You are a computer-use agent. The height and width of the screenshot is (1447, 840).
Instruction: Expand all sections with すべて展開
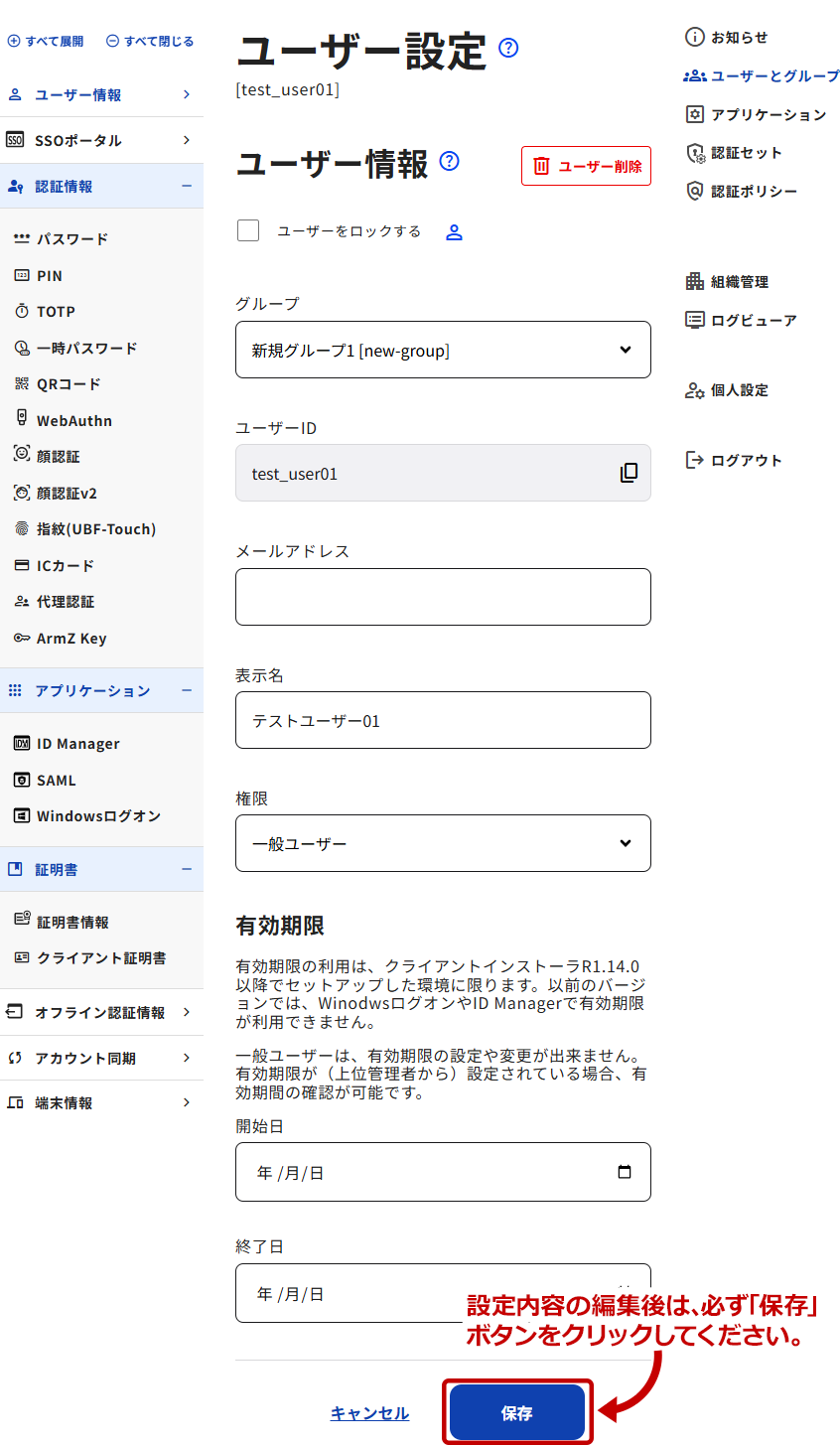pyautogui.click(x=46, y=42)
